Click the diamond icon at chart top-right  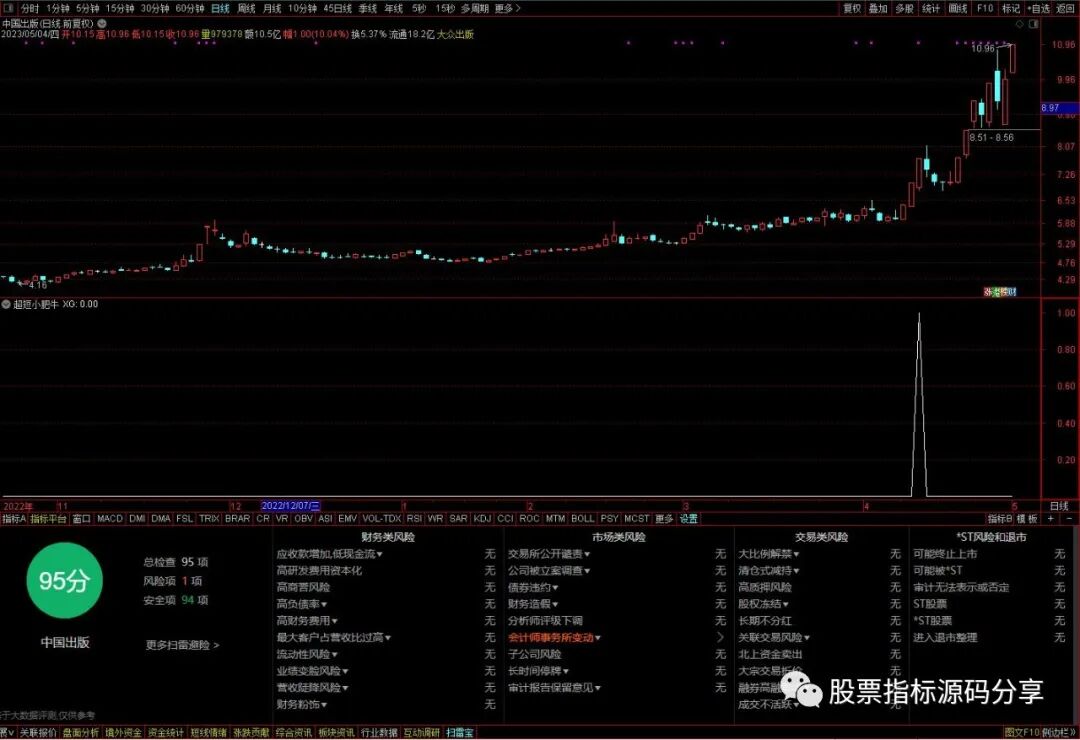click(1019, 23)
